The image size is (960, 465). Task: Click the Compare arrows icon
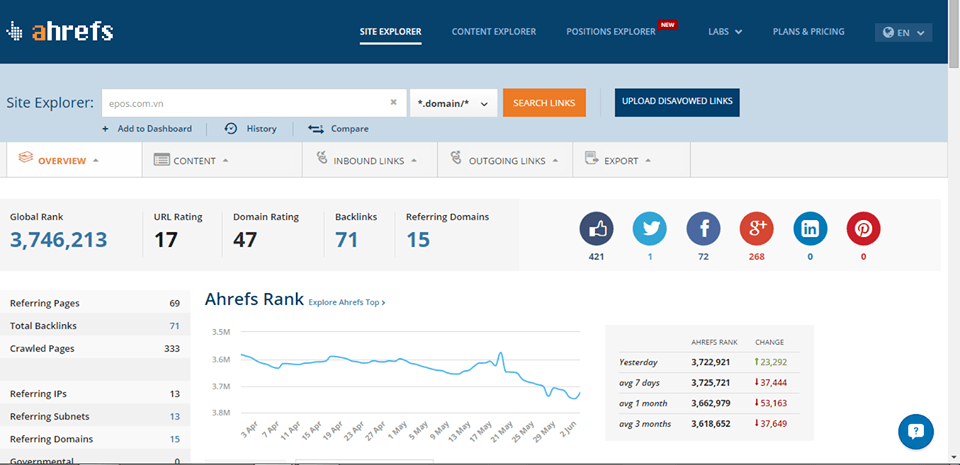(315, 129)
